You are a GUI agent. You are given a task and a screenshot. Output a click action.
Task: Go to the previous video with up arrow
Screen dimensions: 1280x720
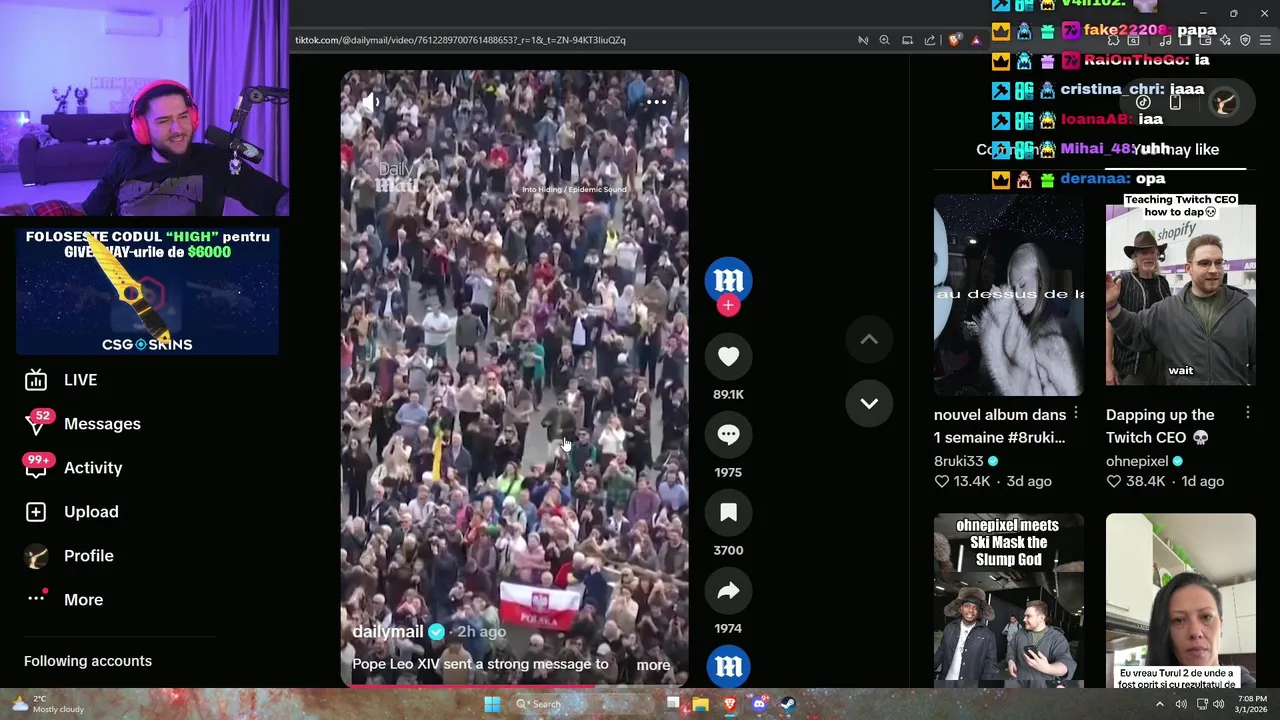click(869, 340)
